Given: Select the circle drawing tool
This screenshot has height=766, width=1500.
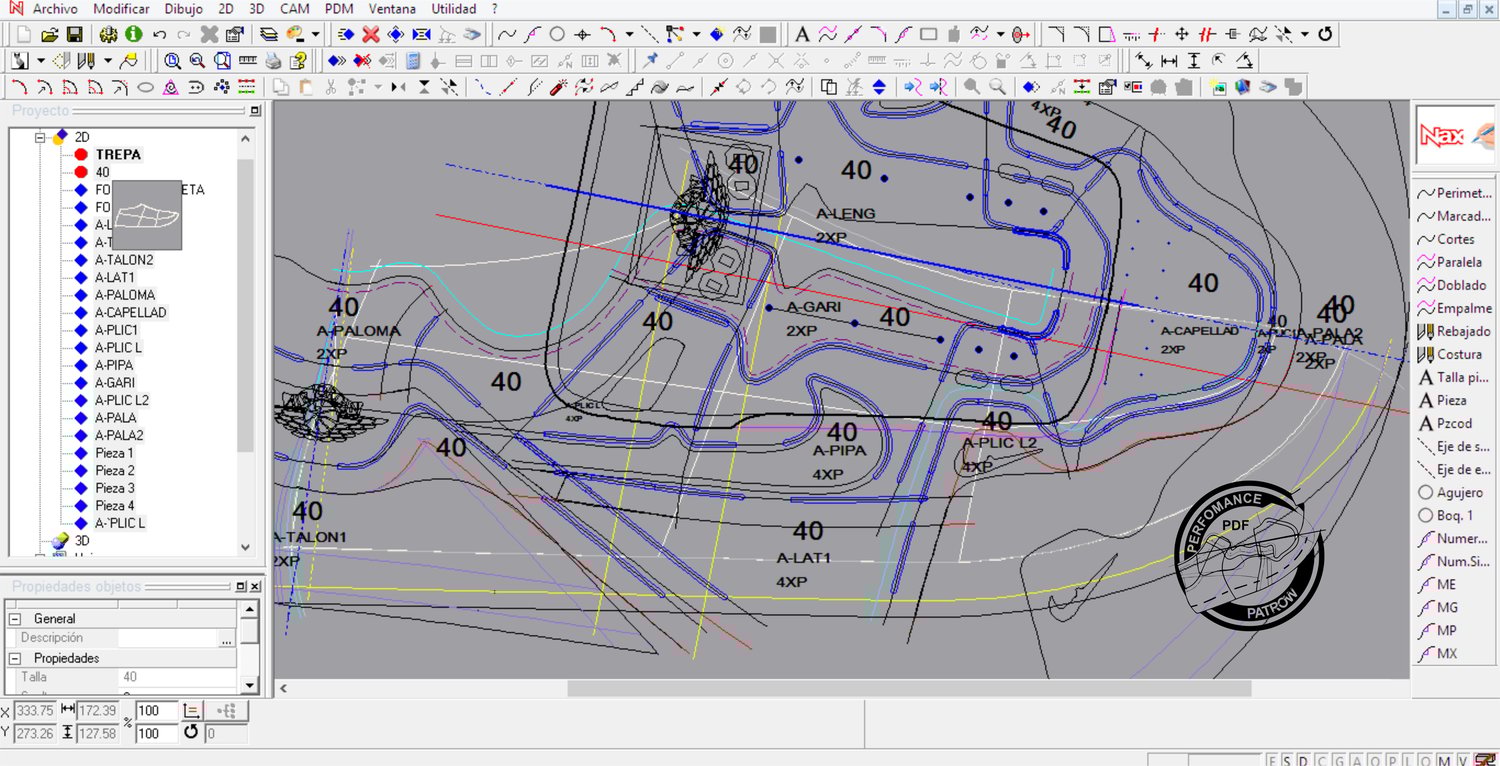Looking at the screenshot, I should pyautogui.click(x=558, y=35).
